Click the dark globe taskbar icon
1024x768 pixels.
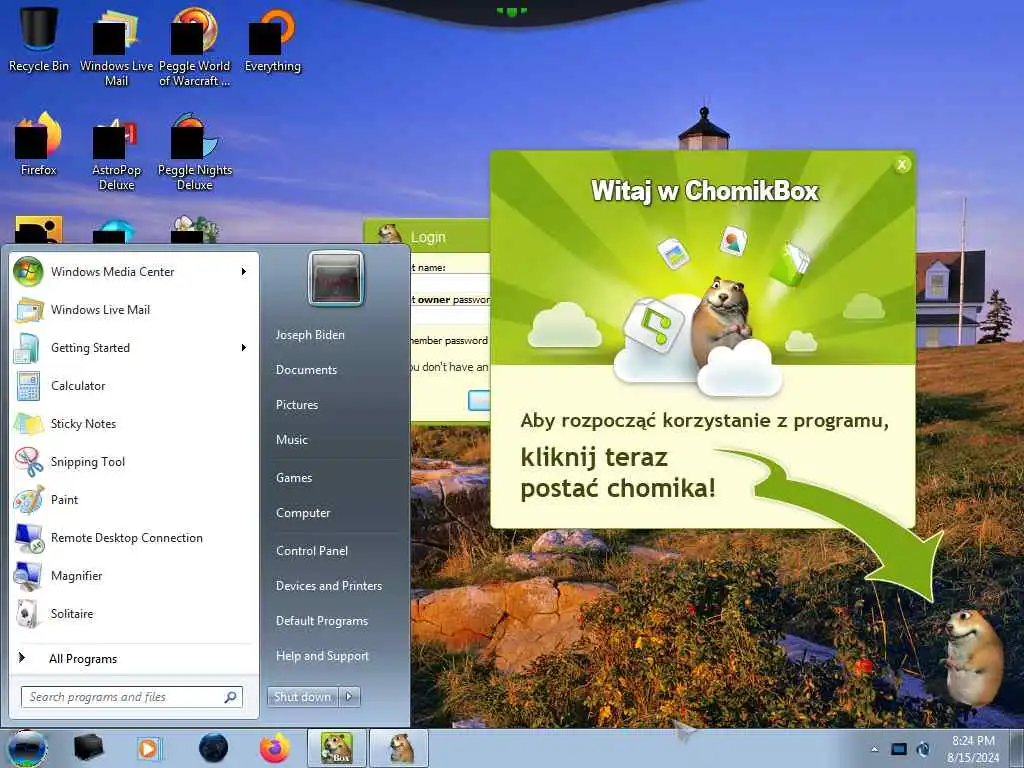213,748
